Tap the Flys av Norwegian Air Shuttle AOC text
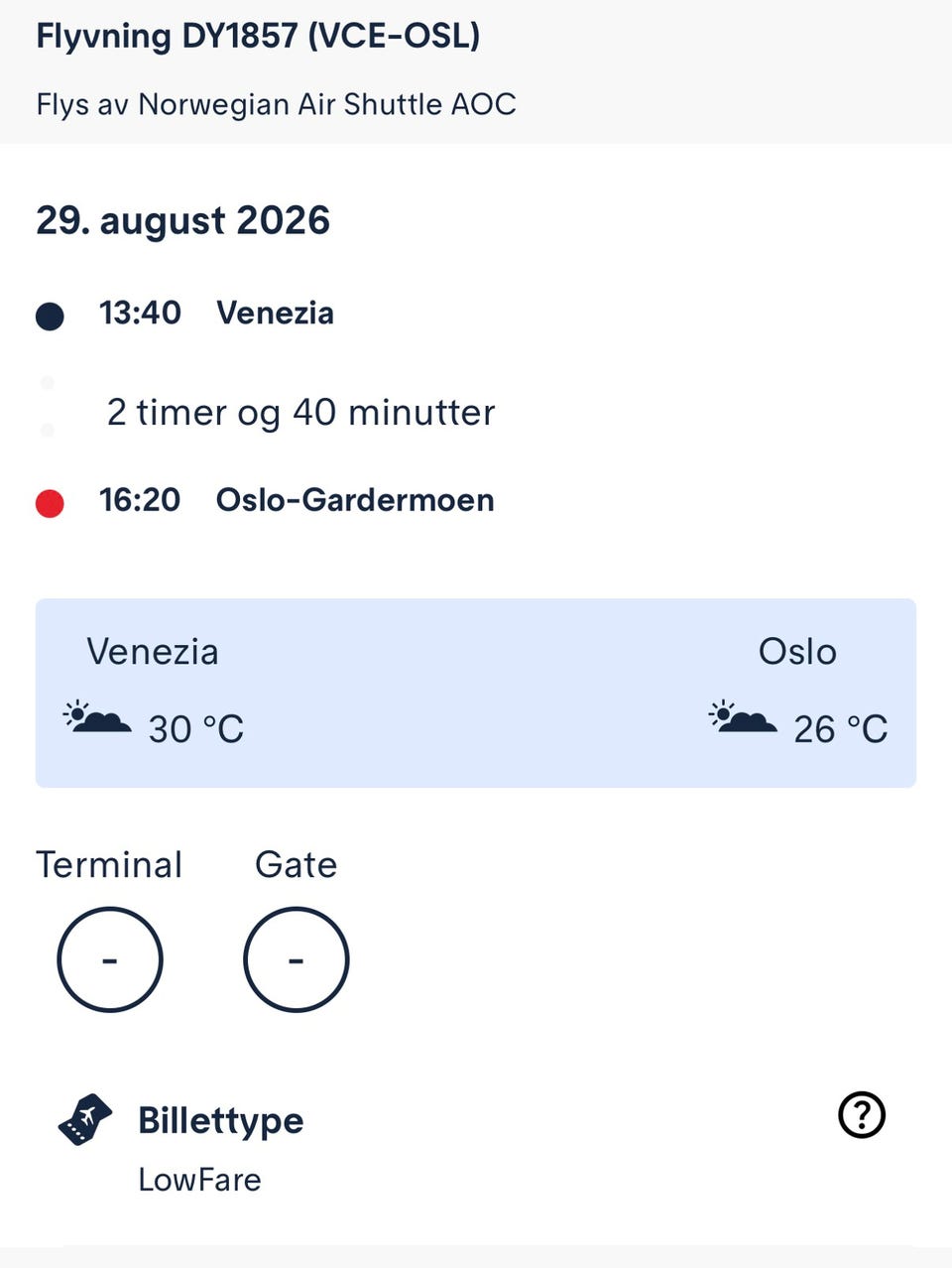952x1268 pixels. coord(276,104)
